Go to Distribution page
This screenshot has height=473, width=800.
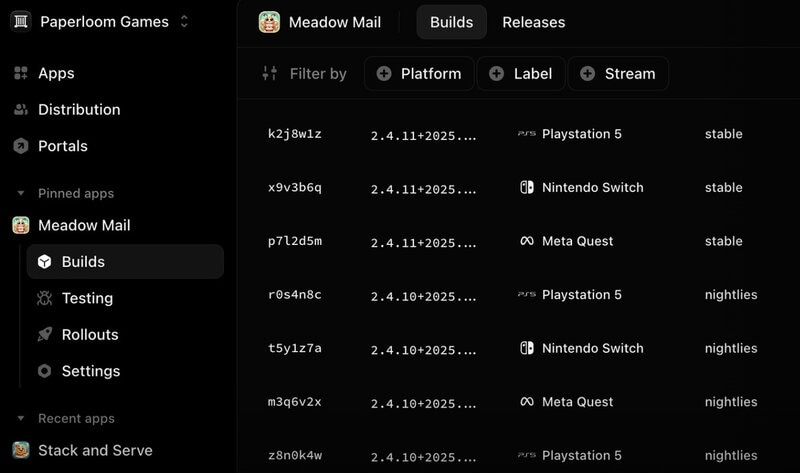point(79,109)
